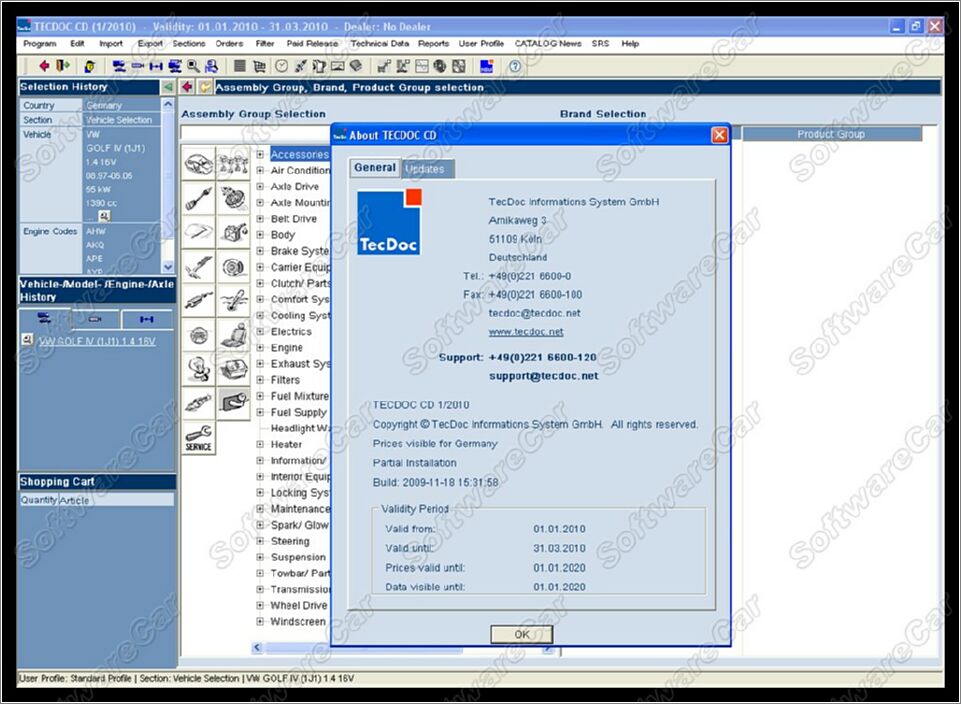Open the Program menu

click(x=39, y=44)
